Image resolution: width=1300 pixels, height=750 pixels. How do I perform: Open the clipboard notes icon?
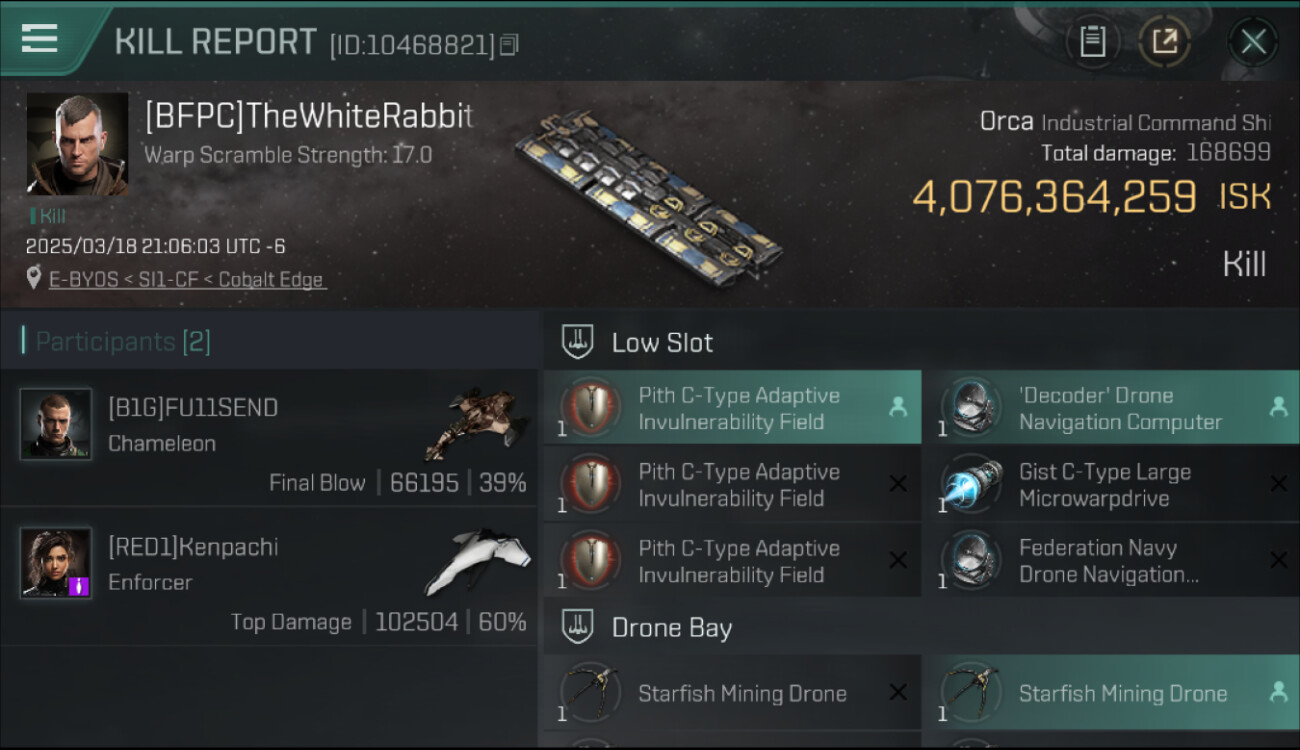(x=1092, y=42)
